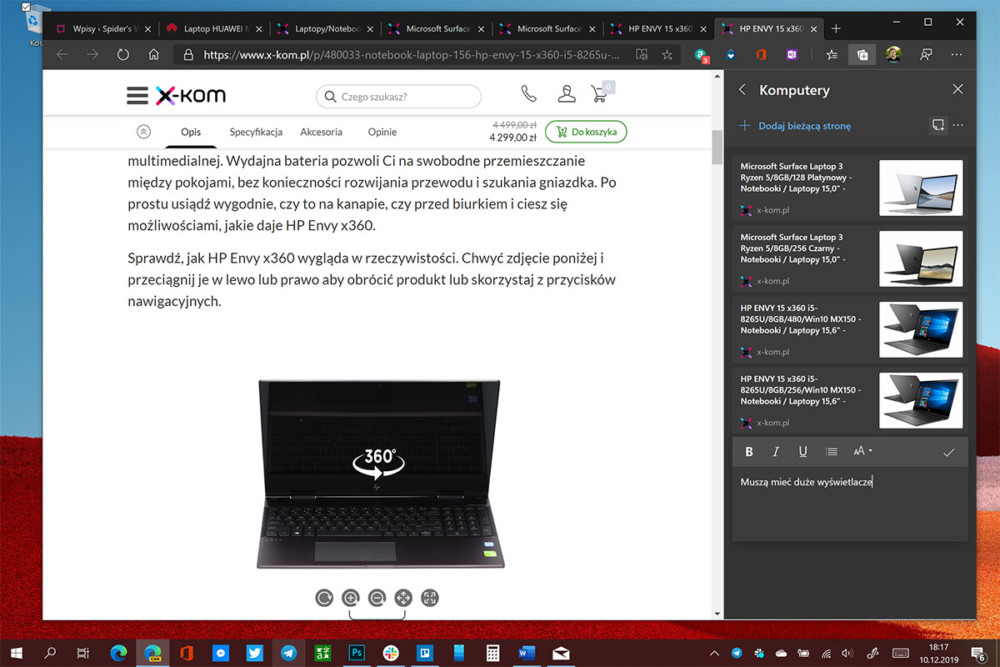Add a new note to the collection

pyautogui.click(x=938, y=125)
